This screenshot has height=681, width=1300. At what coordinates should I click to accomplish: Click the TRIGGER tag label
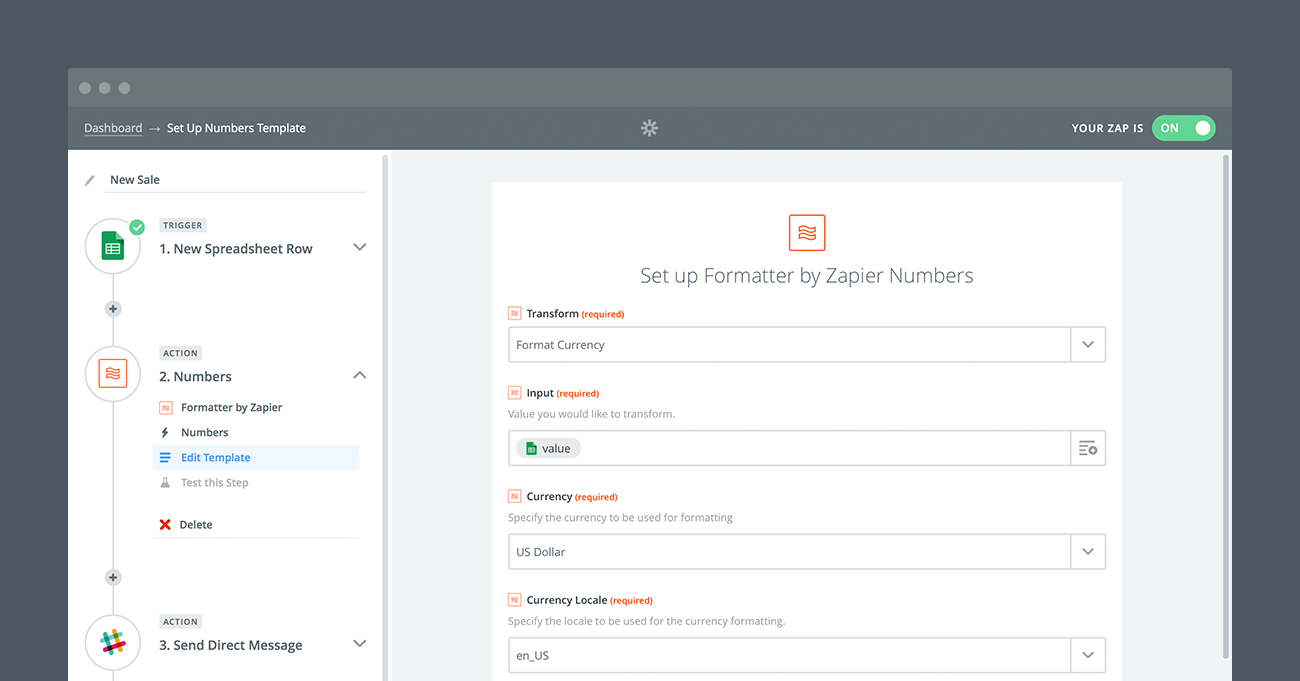183,225
